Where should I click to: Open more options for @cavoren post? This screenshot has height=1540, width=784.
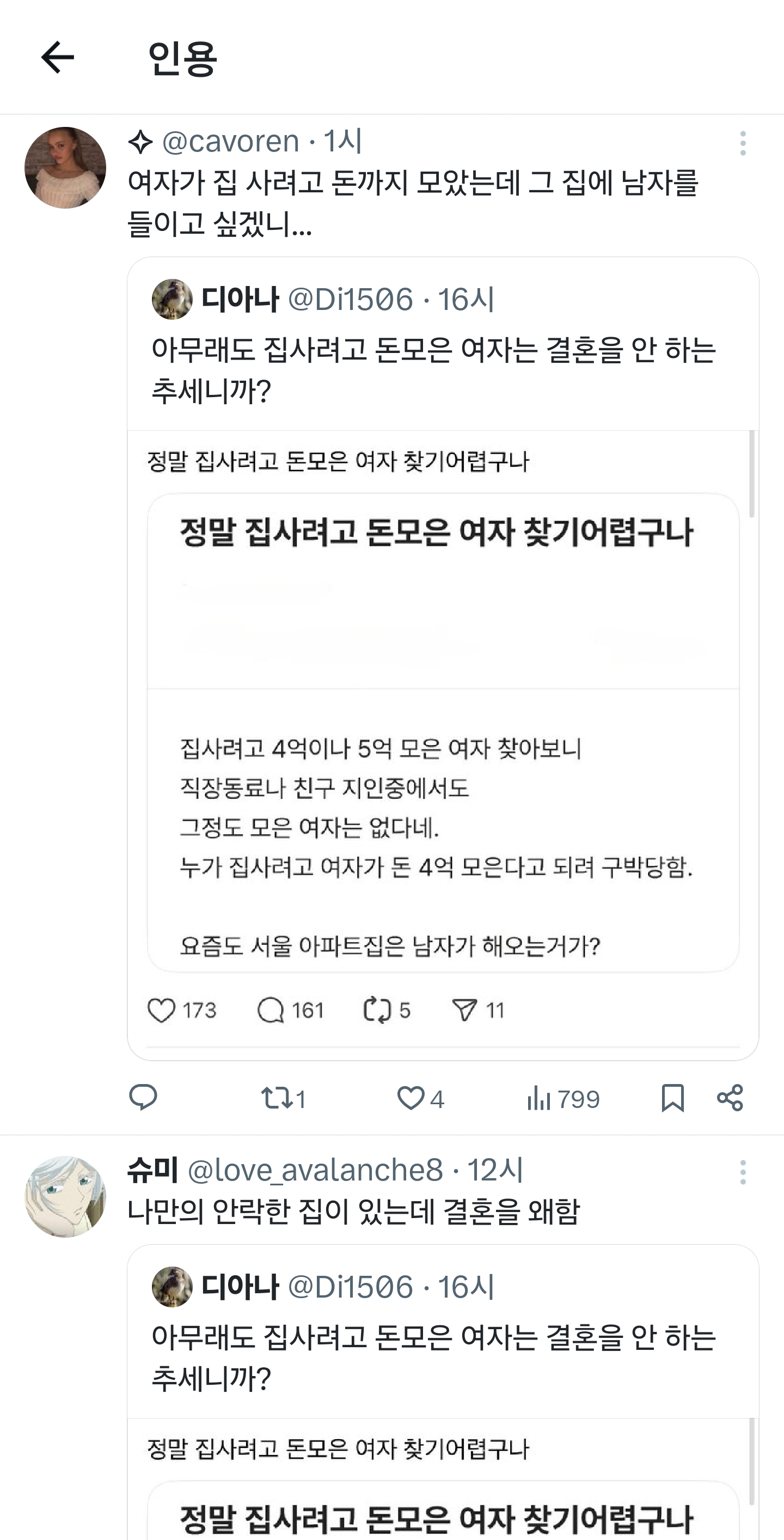pos(743,143)
